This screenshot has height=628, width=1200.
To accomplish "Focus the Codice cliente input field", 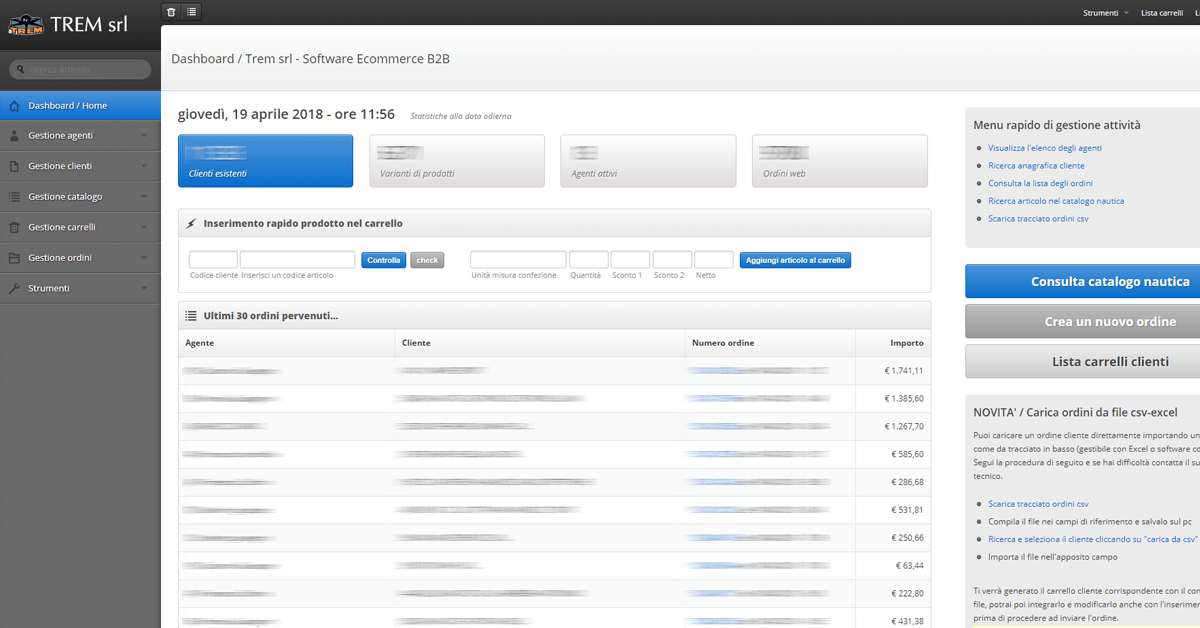I will coord(213,260).
